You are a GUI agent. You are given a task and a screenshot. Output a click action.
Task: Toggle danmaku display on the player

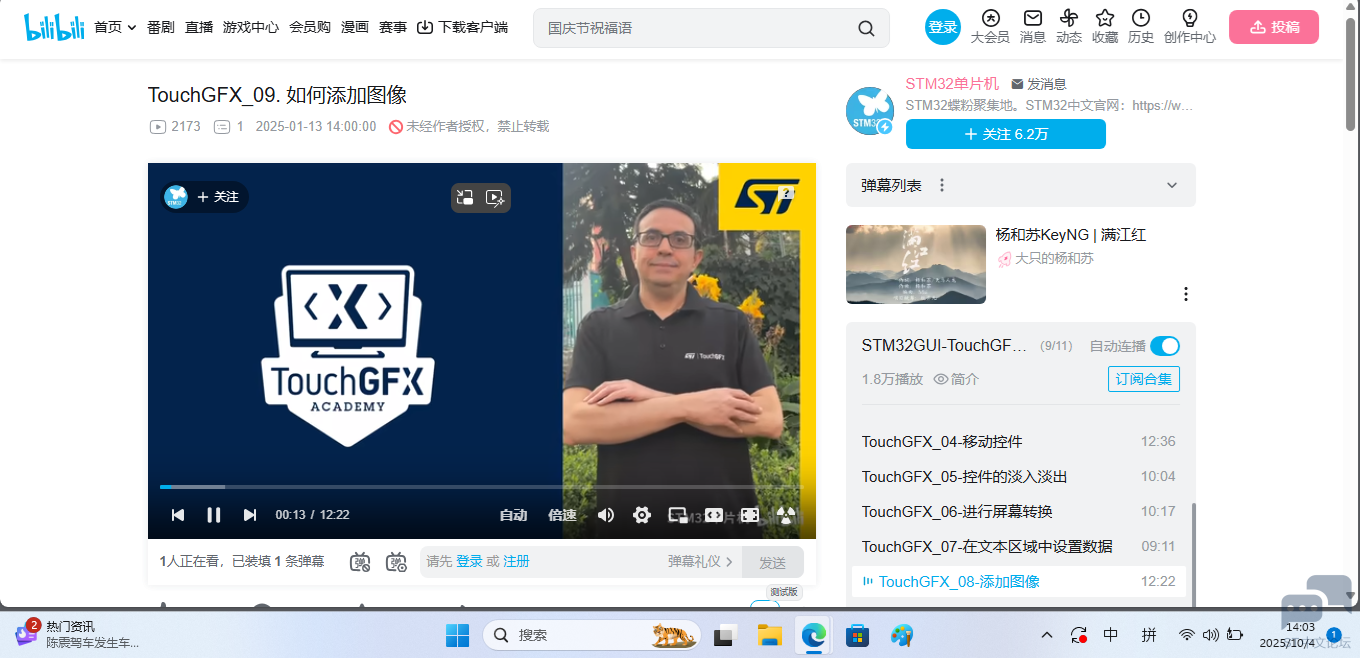361,562
